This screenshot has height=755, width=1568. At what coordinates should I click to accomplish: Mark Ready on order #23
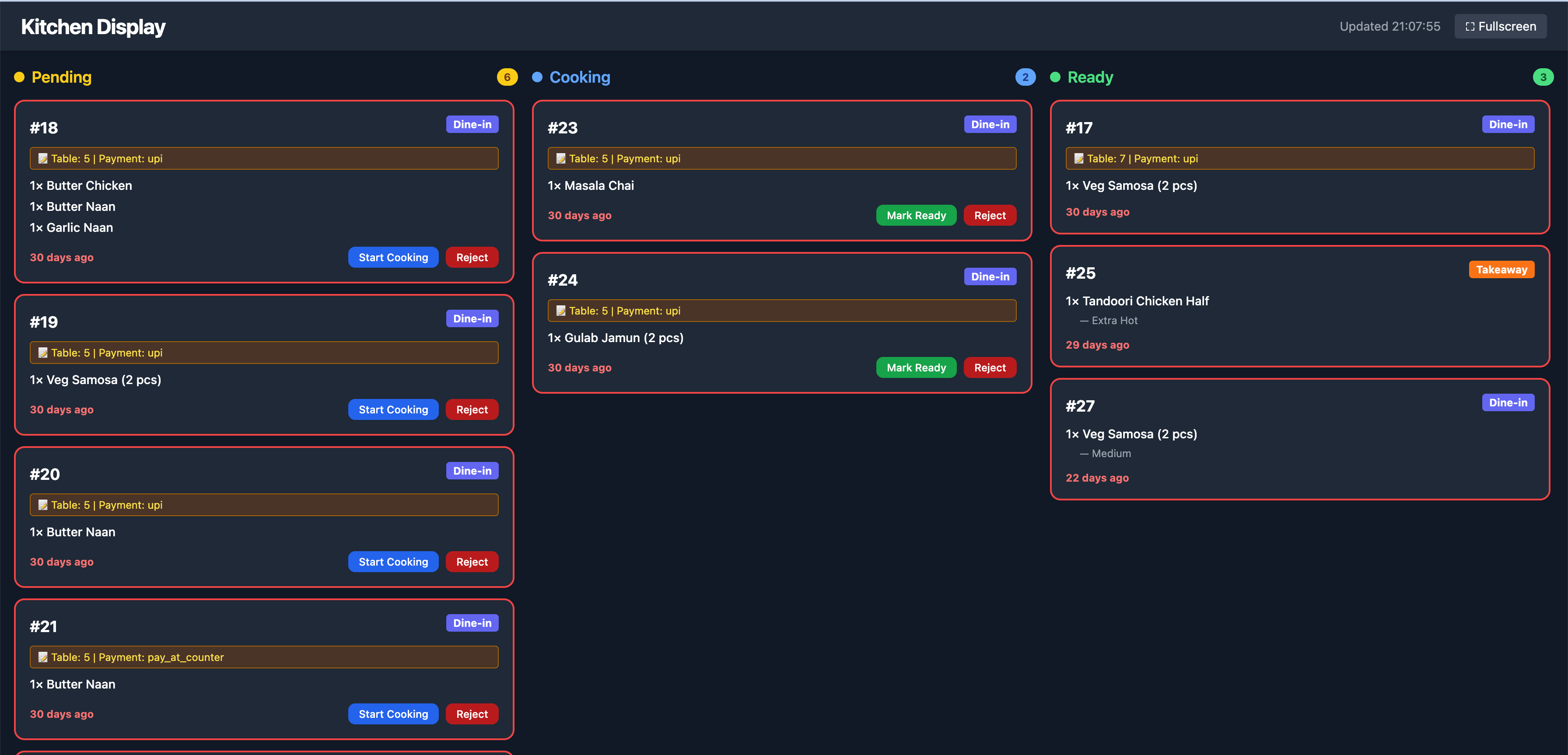click(x=916, y=215)
